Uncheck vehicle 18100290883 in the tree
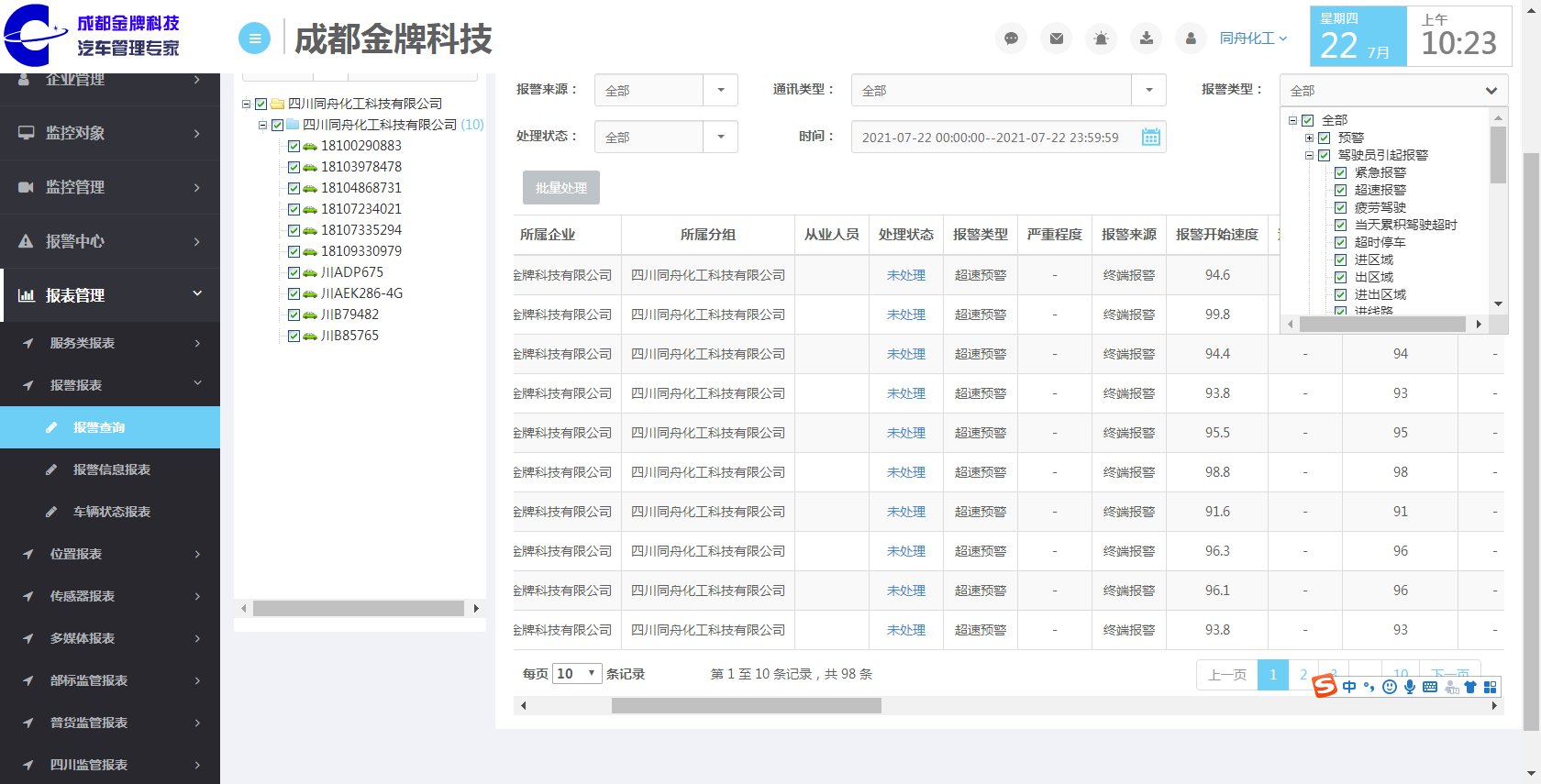Viewport: 1541px width, 784px height. click(294, 146)
